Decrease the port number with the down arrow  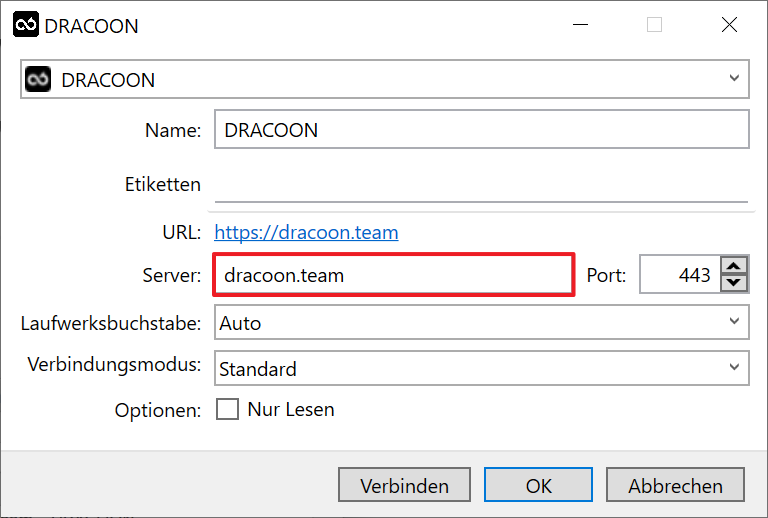pos(734,283)
